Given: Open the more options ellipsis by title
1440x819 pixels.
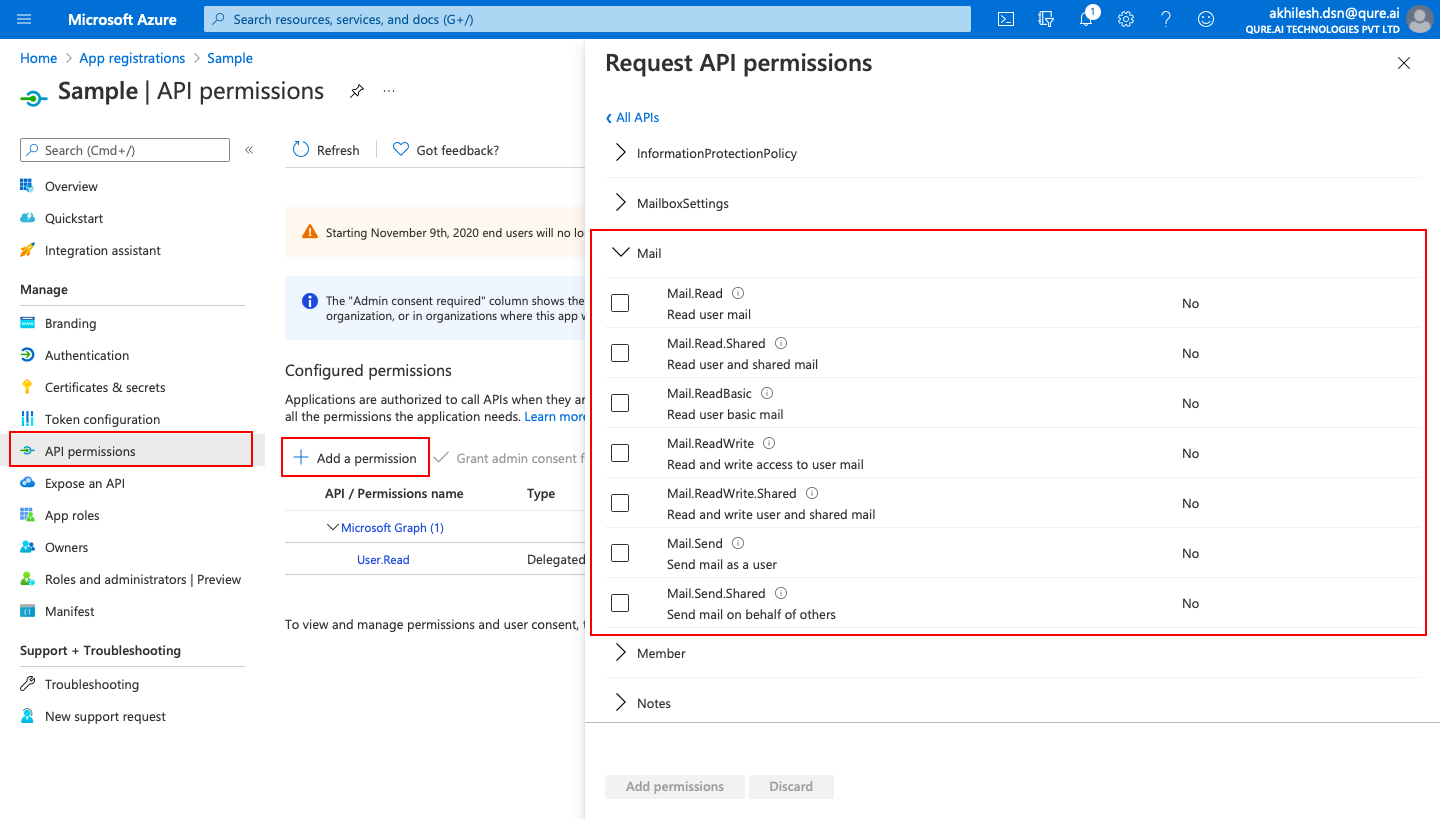Looking at the screenshot, I should pyautogui.click(x=389, y=91).
